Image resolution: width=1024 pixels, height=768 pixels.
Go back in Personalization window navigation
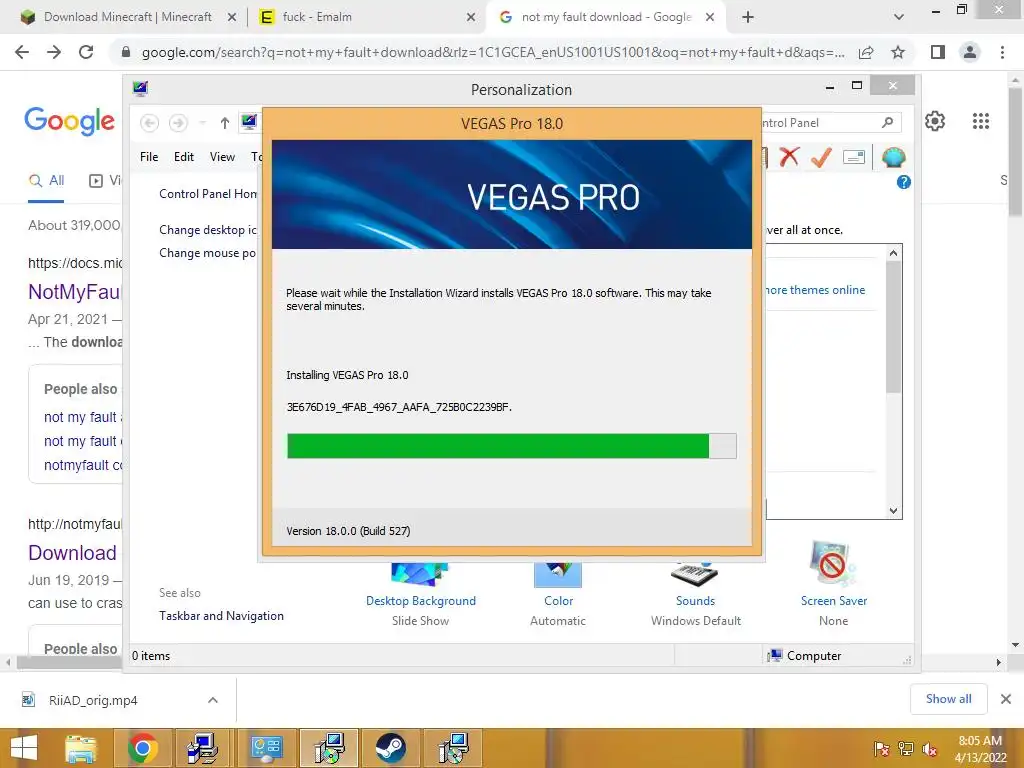(x=150, y=123)
